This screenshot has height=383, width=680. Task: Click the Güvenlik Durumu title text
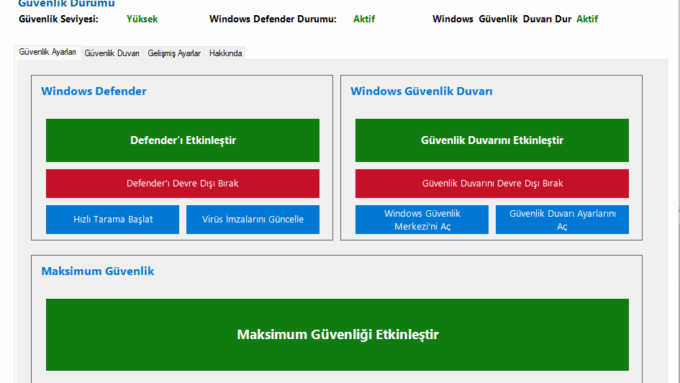click(66, 3)
